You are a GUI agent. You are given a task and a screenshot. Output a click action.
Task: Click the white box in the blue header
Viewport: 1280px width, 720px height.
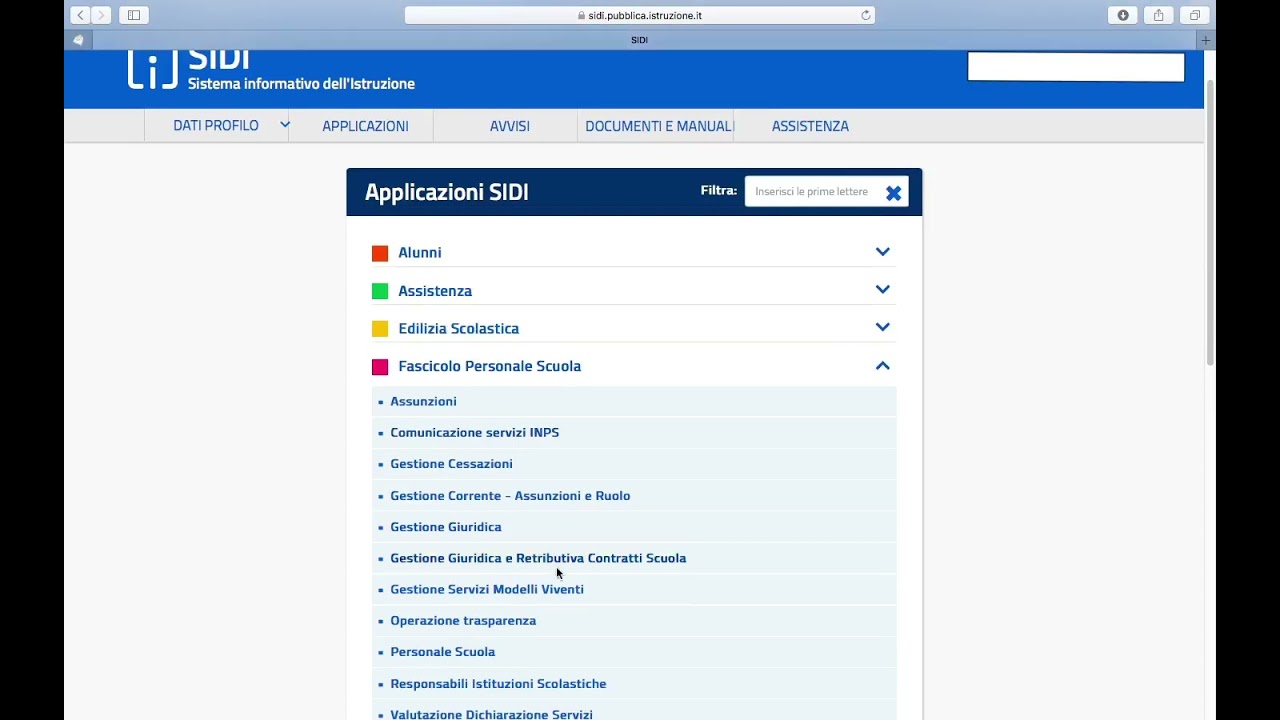(1076, 67)
